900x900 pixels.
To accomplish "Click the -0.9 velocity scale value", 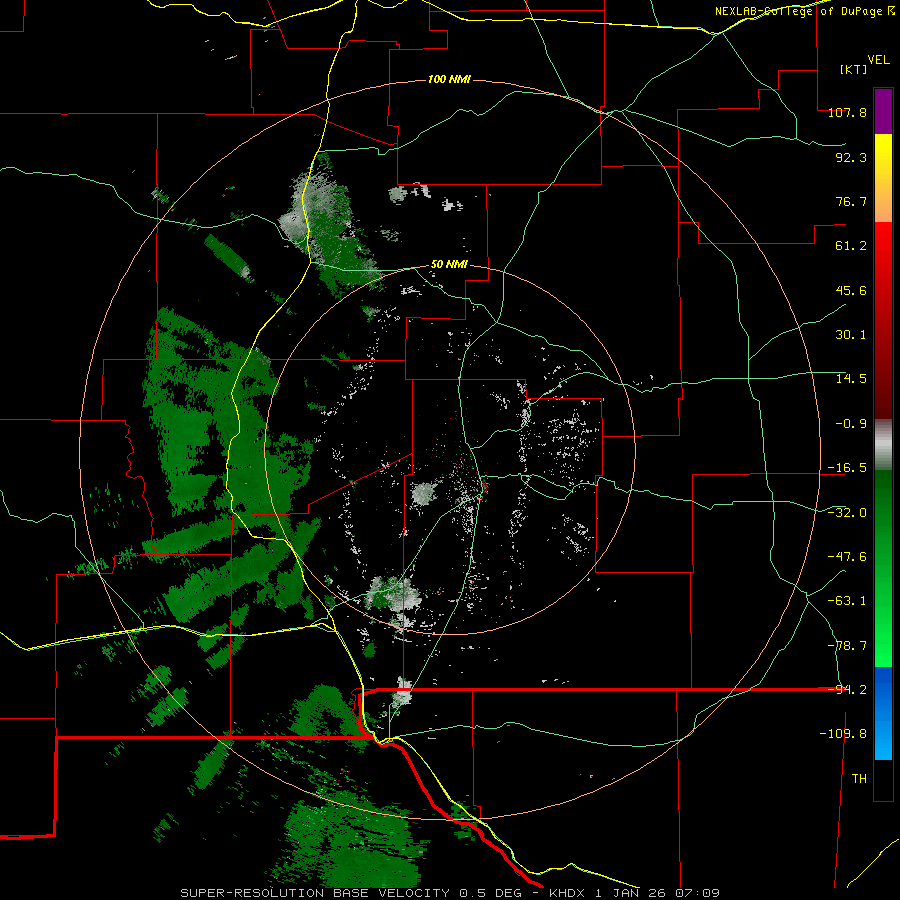I will pos(851,424).
